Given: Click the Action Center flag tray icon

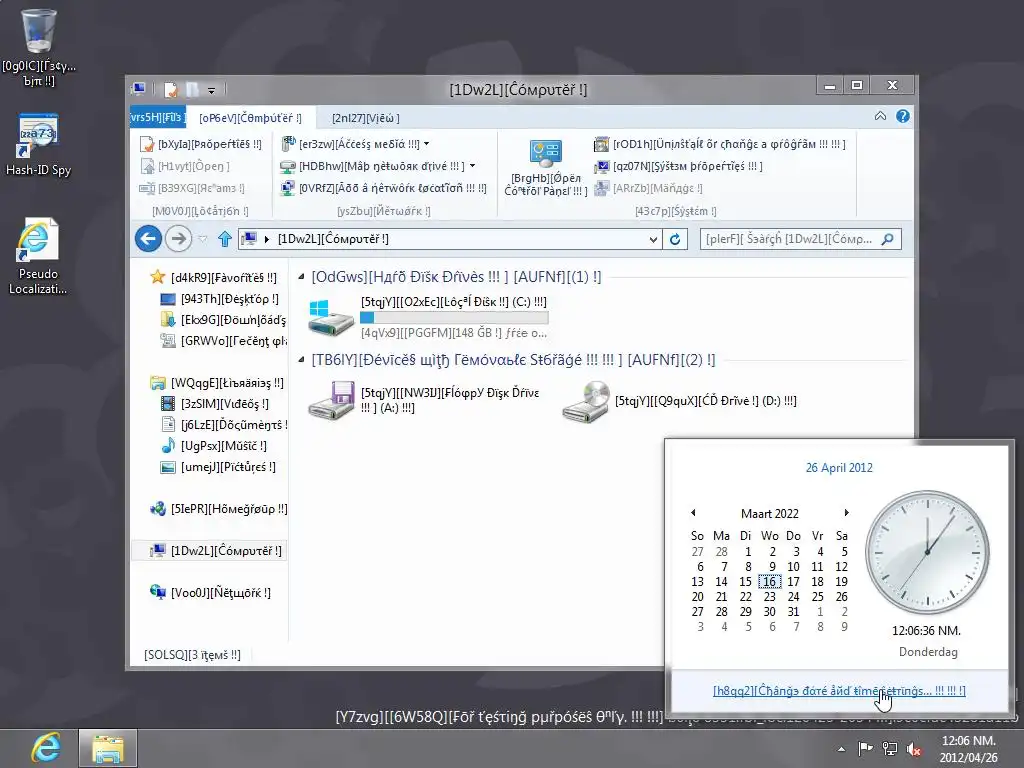Looking at the screenshot, I should [x=865, y=749].
